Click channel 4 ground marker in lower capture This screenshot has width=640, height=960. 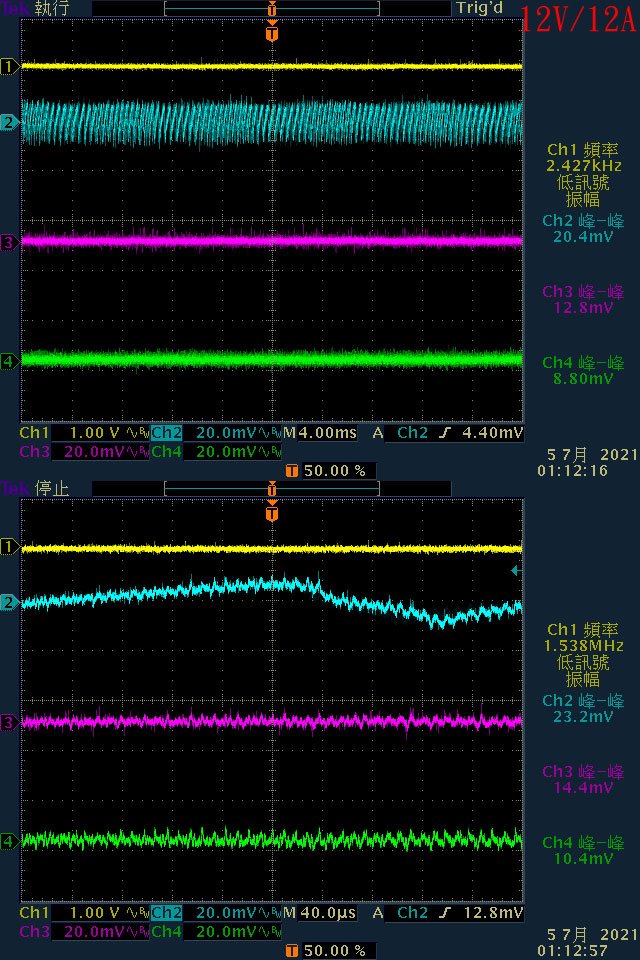(9, 841)
